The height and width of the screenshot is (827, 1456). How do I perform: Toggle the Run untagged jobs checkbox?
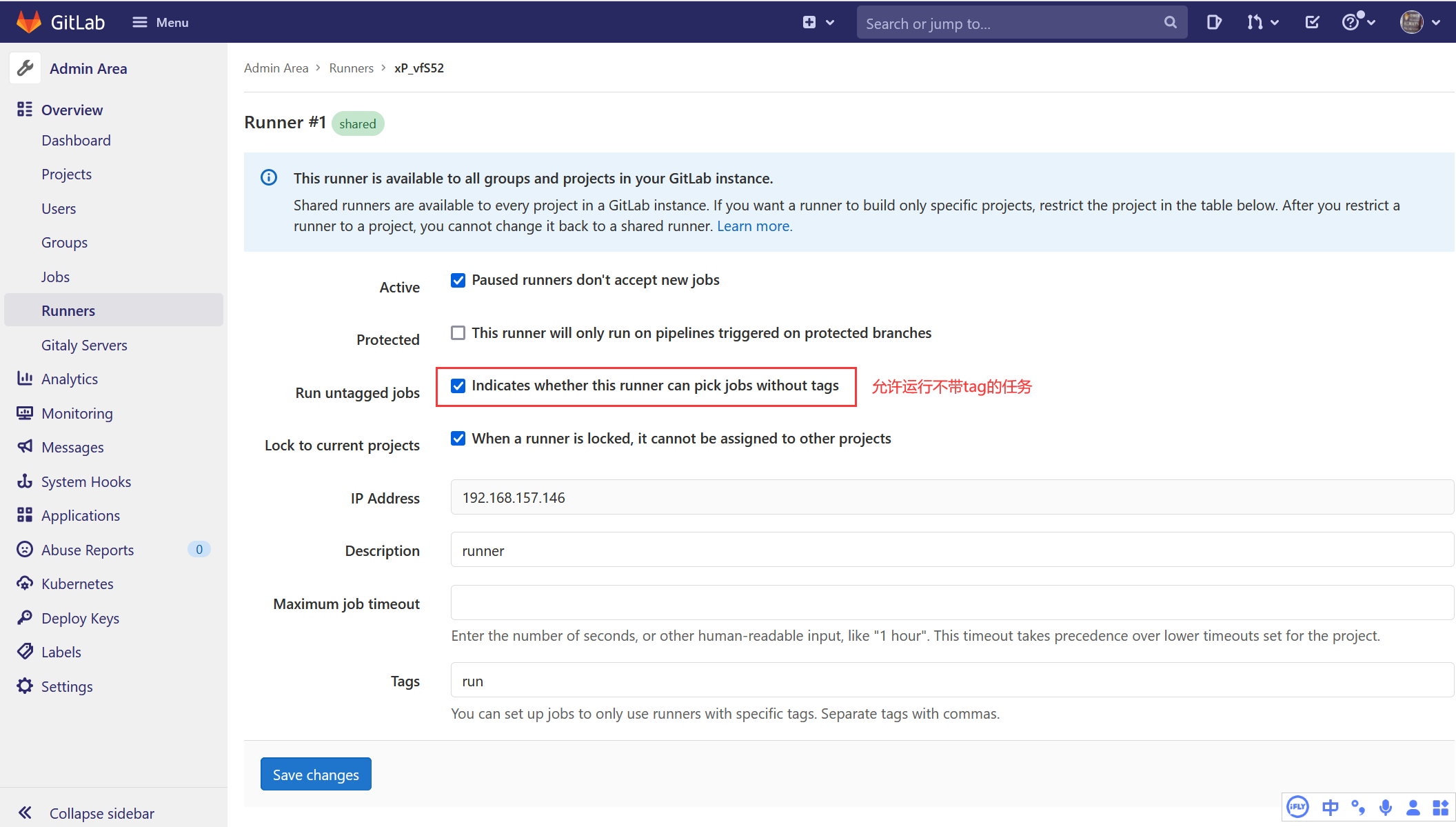[x=458, y=386]
